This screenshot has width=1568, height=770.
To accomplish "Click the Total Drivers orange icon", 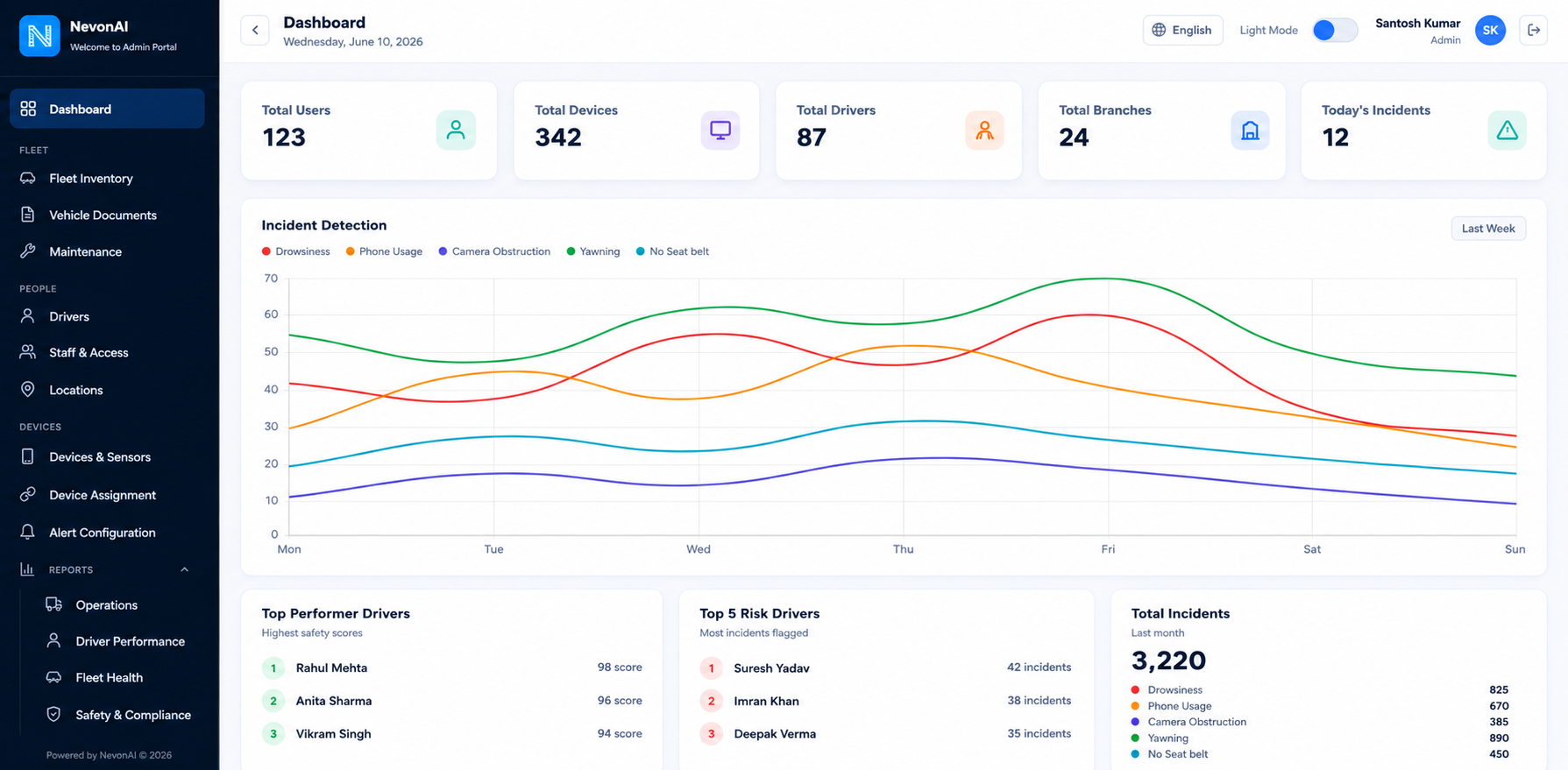I will point(984,131).
